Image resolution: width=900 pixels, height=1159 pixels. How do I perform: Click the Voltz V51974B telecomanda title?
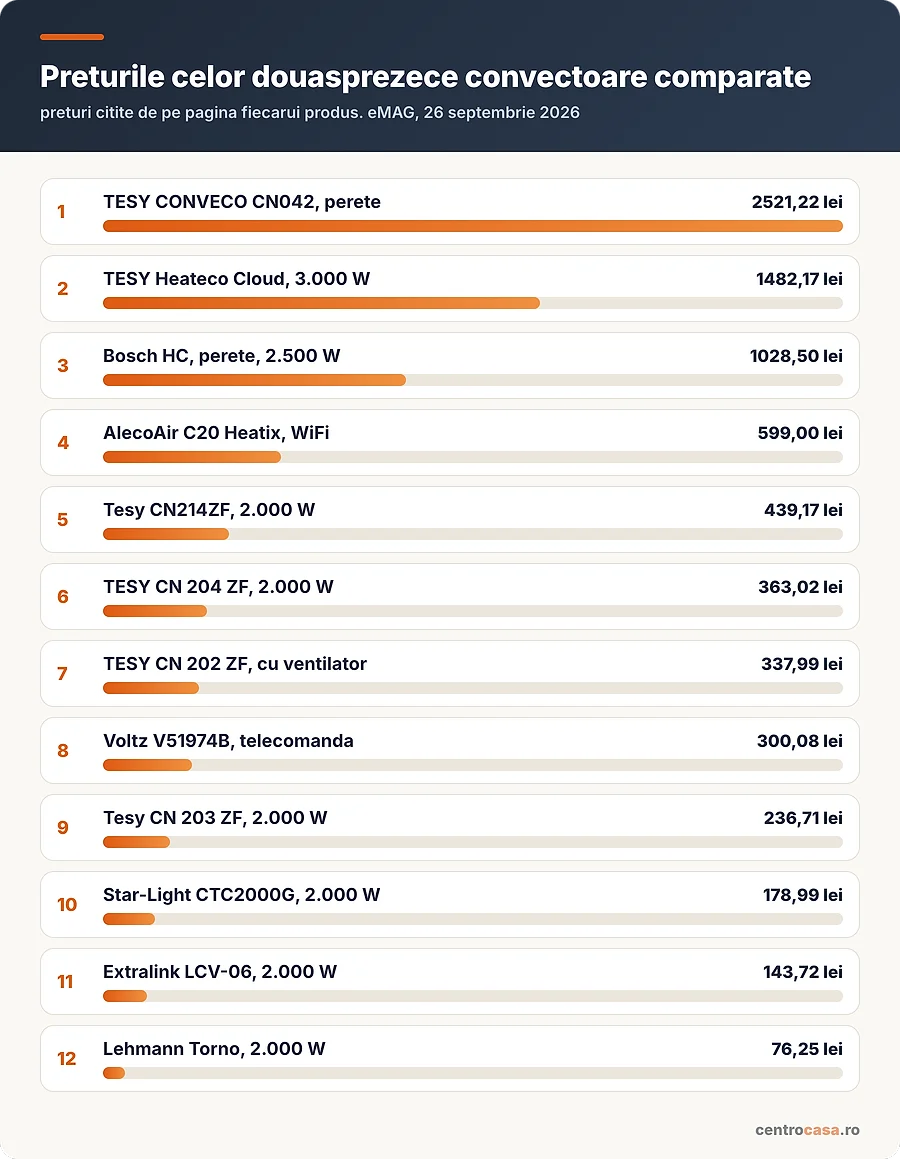[228, 741]
